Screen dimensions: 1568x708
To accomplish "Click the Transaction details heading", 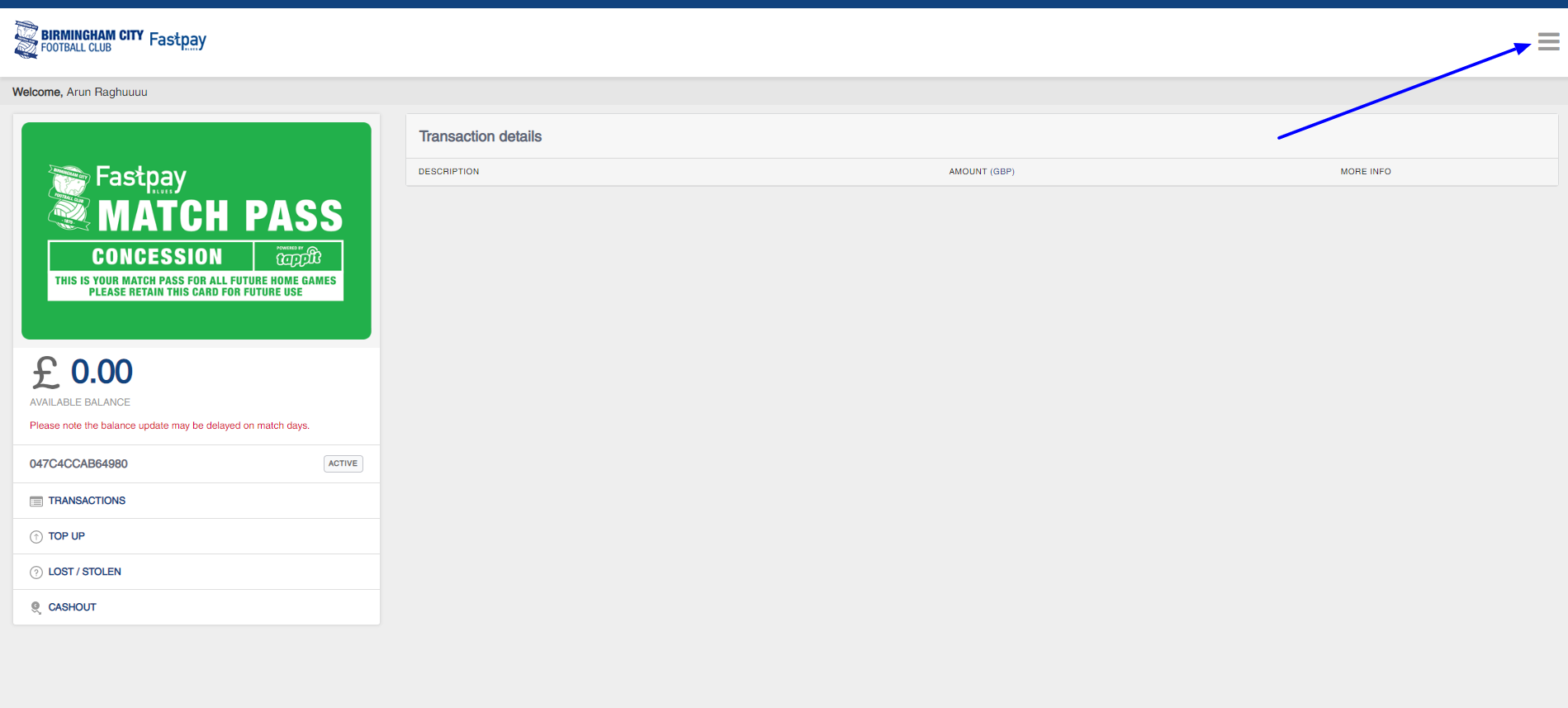I will tap(481, 136).
